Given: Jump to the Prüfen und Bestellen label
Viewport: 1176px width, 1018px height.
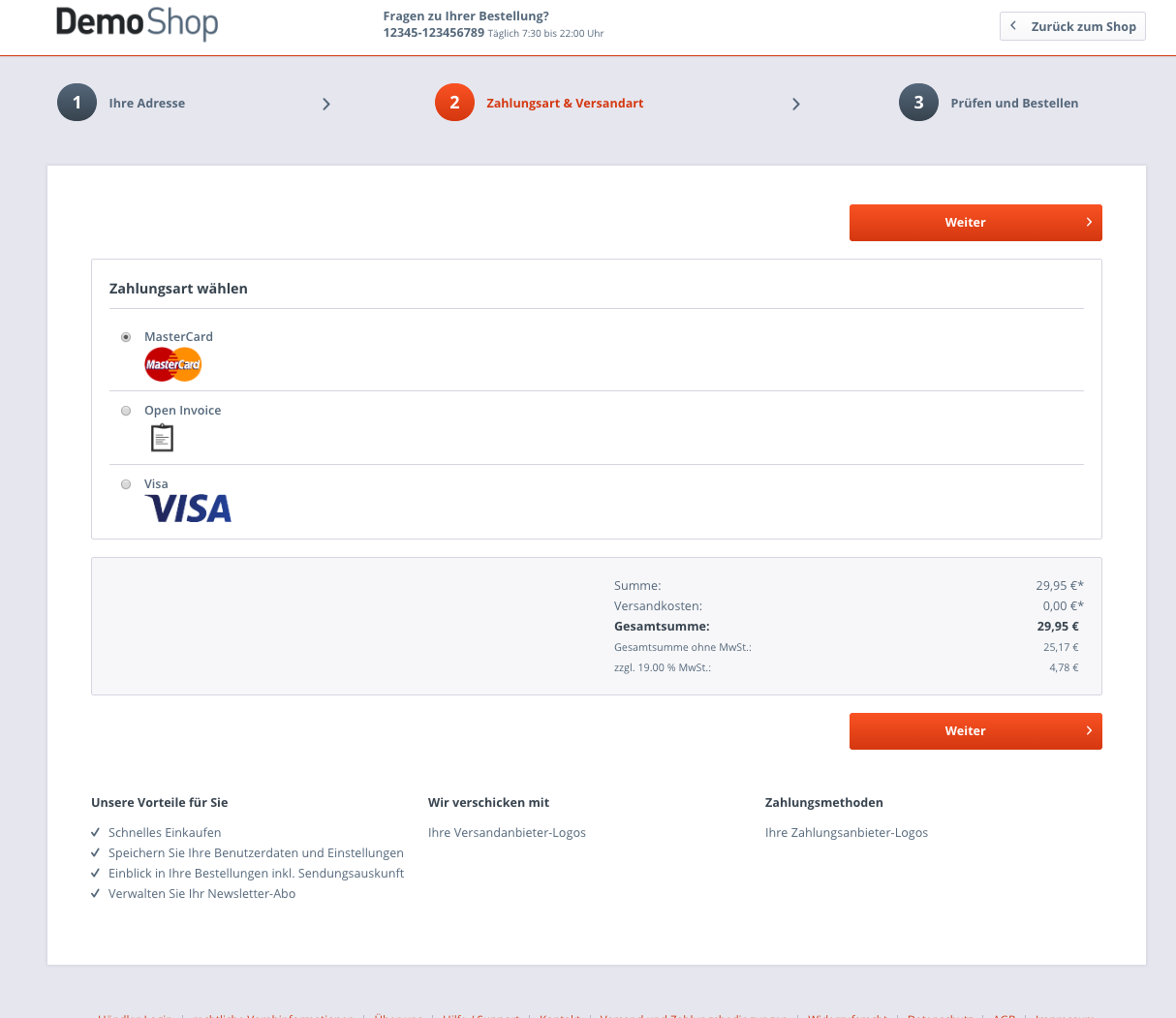Looking at the screenshot, I should click(1014, 104).
